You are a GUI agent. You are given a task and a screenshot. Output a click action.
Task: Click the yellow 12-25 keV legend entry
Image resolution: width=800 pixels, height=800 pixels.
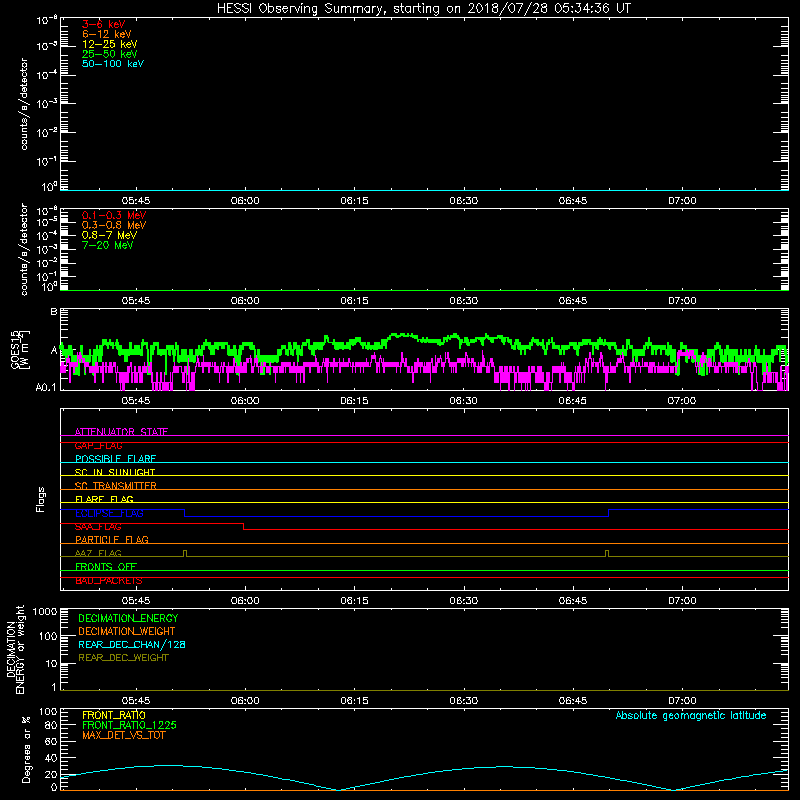pyautogui.click(x=110, y=44)
